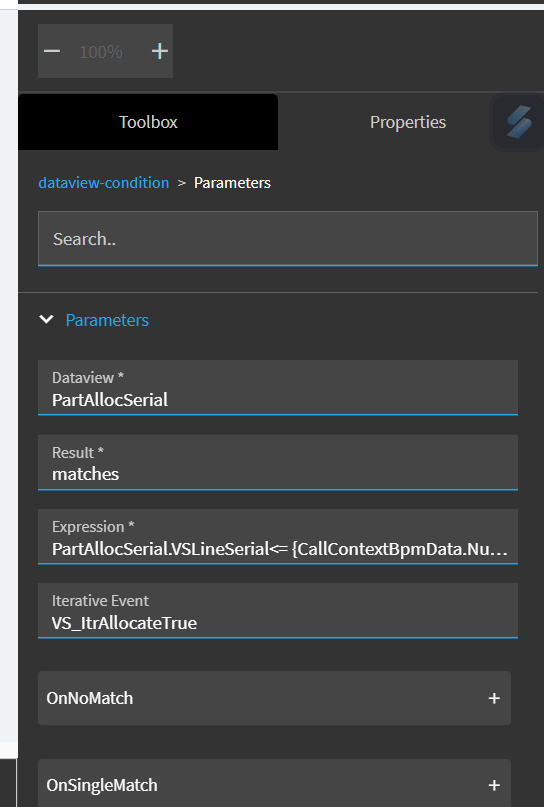
Task: Click the 100% zoom level indicator
Action: click(101, 51)
